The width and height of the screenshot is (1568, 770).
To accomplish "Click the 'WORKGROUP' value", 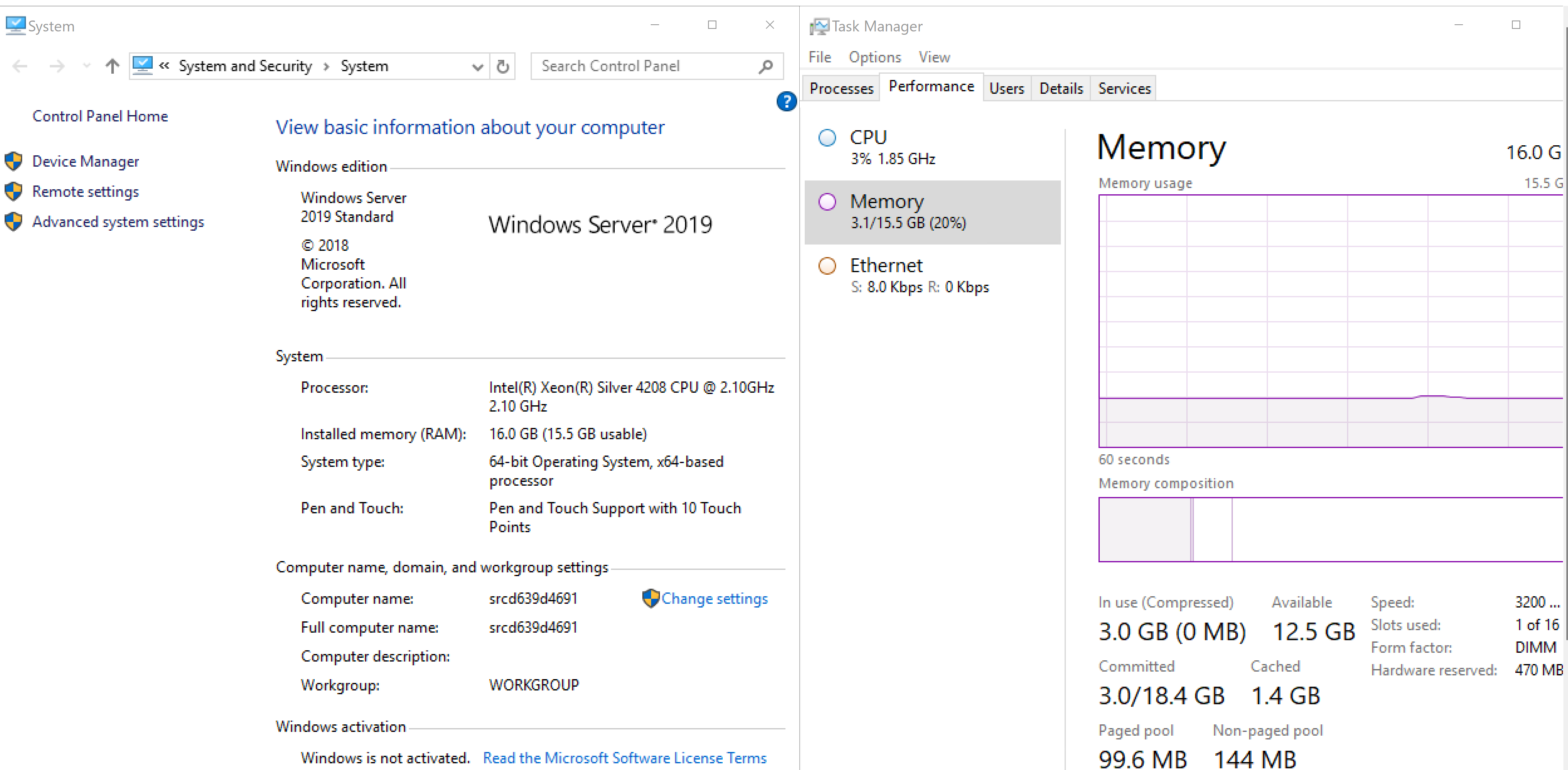I will click(534, 685).
